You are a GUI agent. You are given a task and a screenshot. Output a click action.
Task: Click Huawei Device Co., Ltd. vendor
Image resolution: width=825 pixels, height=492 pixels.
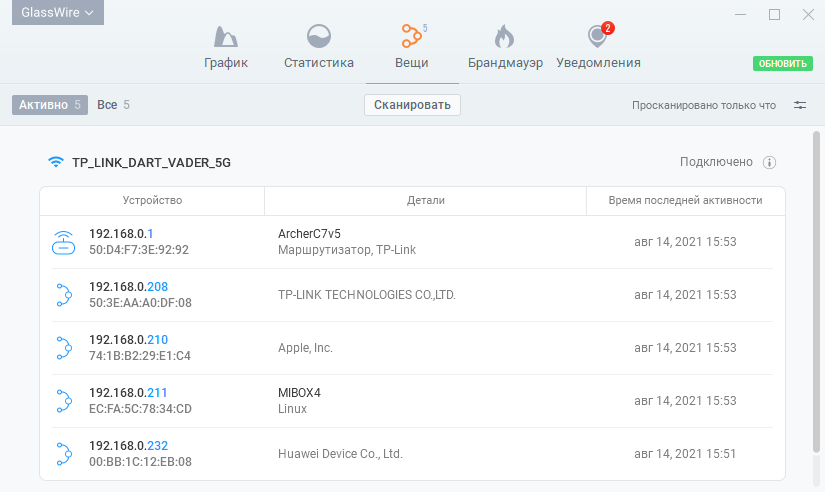coord(340,454)
